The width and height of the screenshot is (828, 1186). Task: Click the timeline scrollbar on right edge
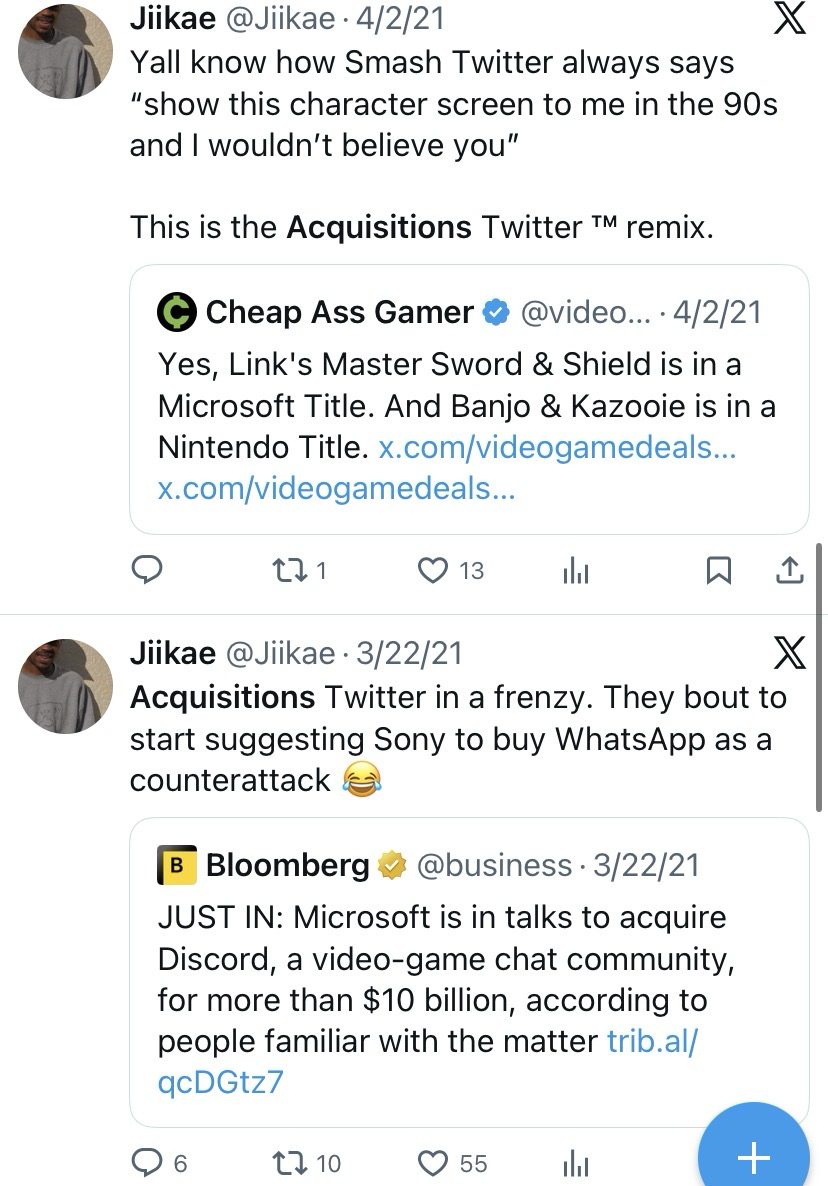(x=821, y=680)
